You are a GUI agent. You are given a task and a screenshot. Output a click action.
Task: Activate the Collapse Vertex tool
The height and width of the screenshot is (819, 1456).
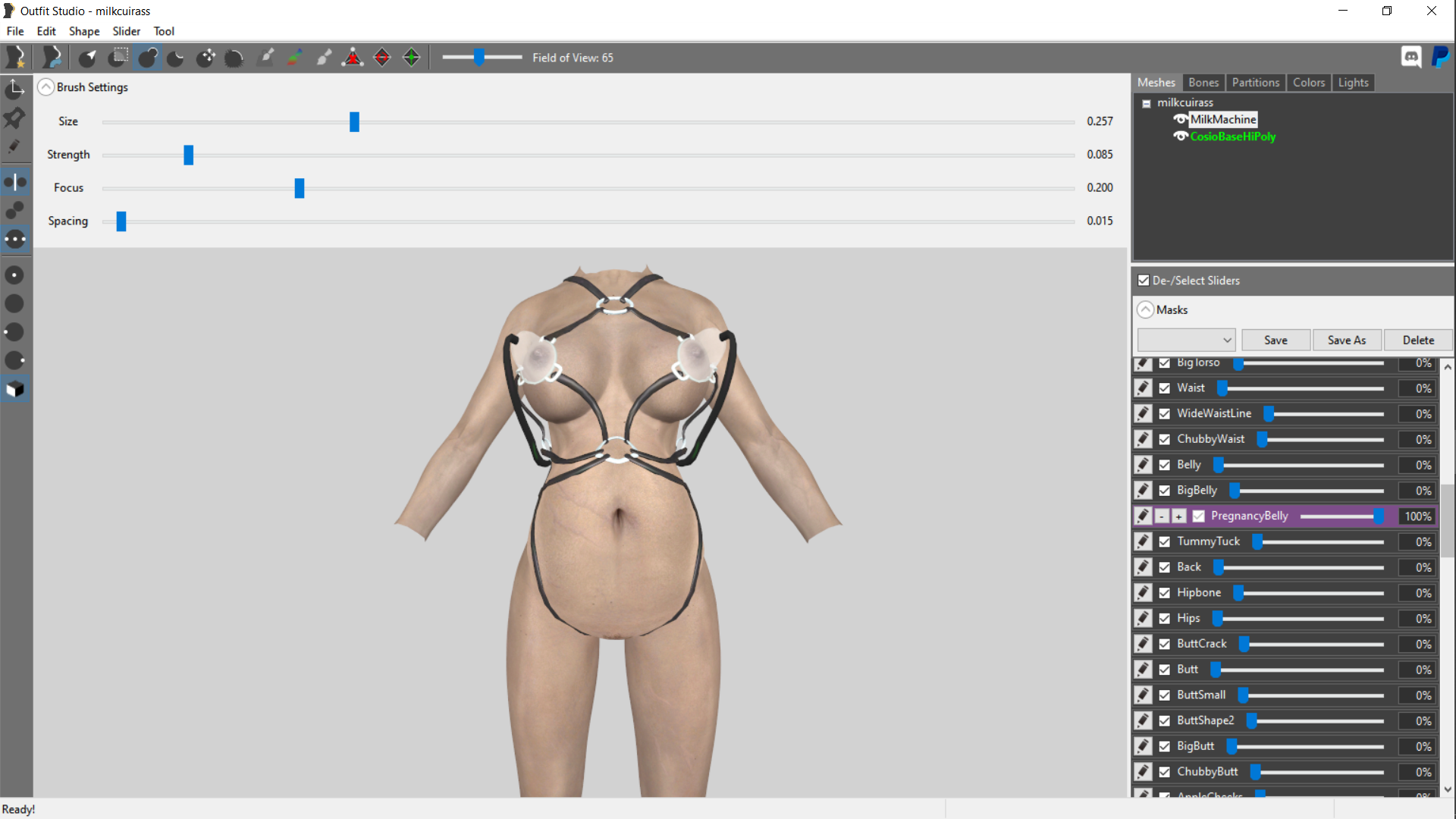click(353, 58)
